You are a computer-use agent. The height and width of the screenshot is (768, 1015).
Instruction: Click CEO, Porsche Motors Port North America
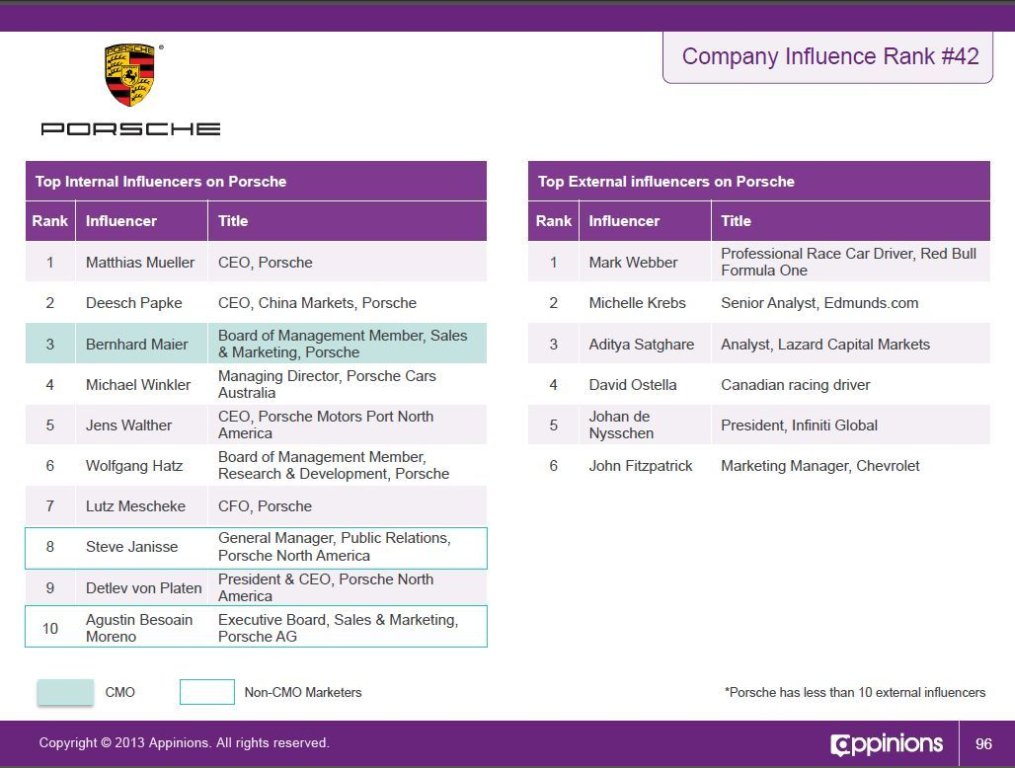[x=347, y=425]
